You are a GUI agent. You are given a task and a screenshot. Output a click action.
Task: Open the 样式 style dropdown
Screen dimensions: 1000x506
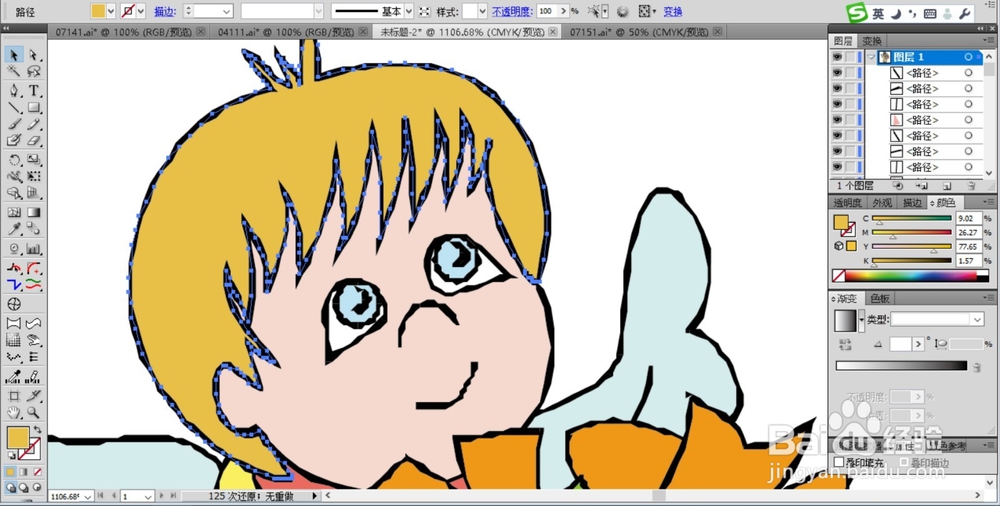[483, 11]
